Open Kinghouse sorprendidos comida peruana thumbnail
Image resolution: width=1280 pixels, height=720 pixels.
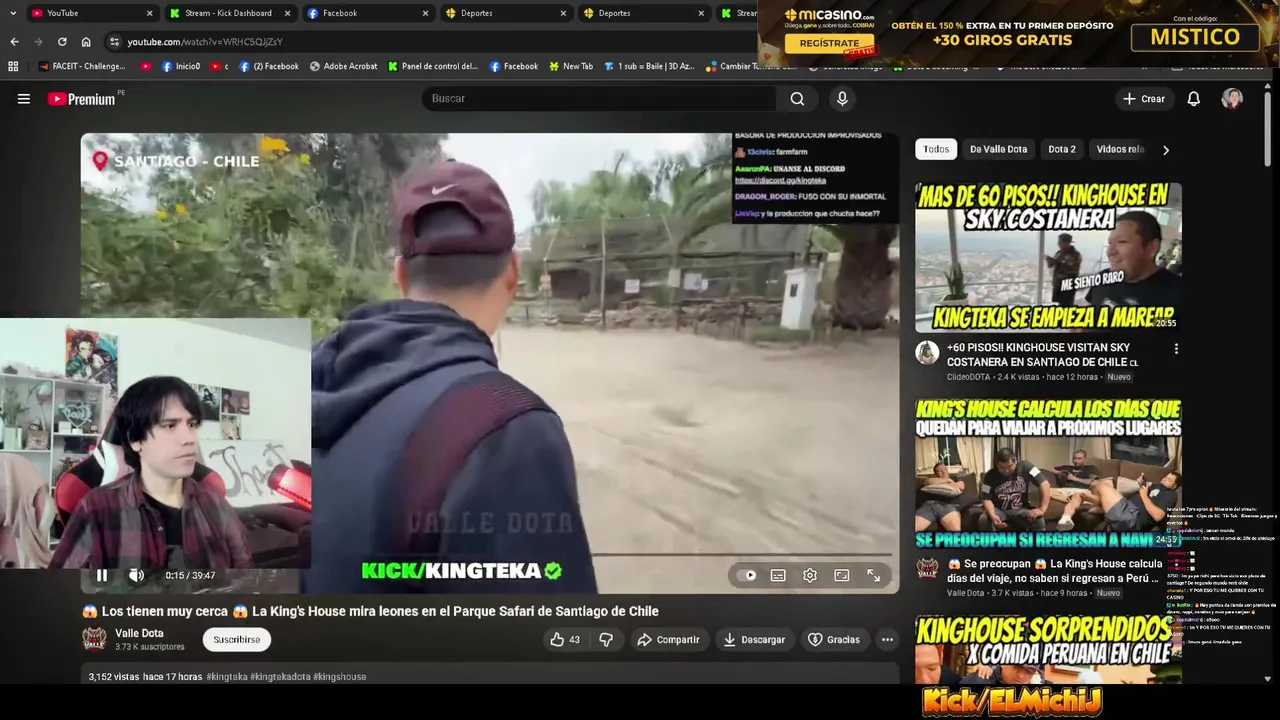pos(1048,650)
